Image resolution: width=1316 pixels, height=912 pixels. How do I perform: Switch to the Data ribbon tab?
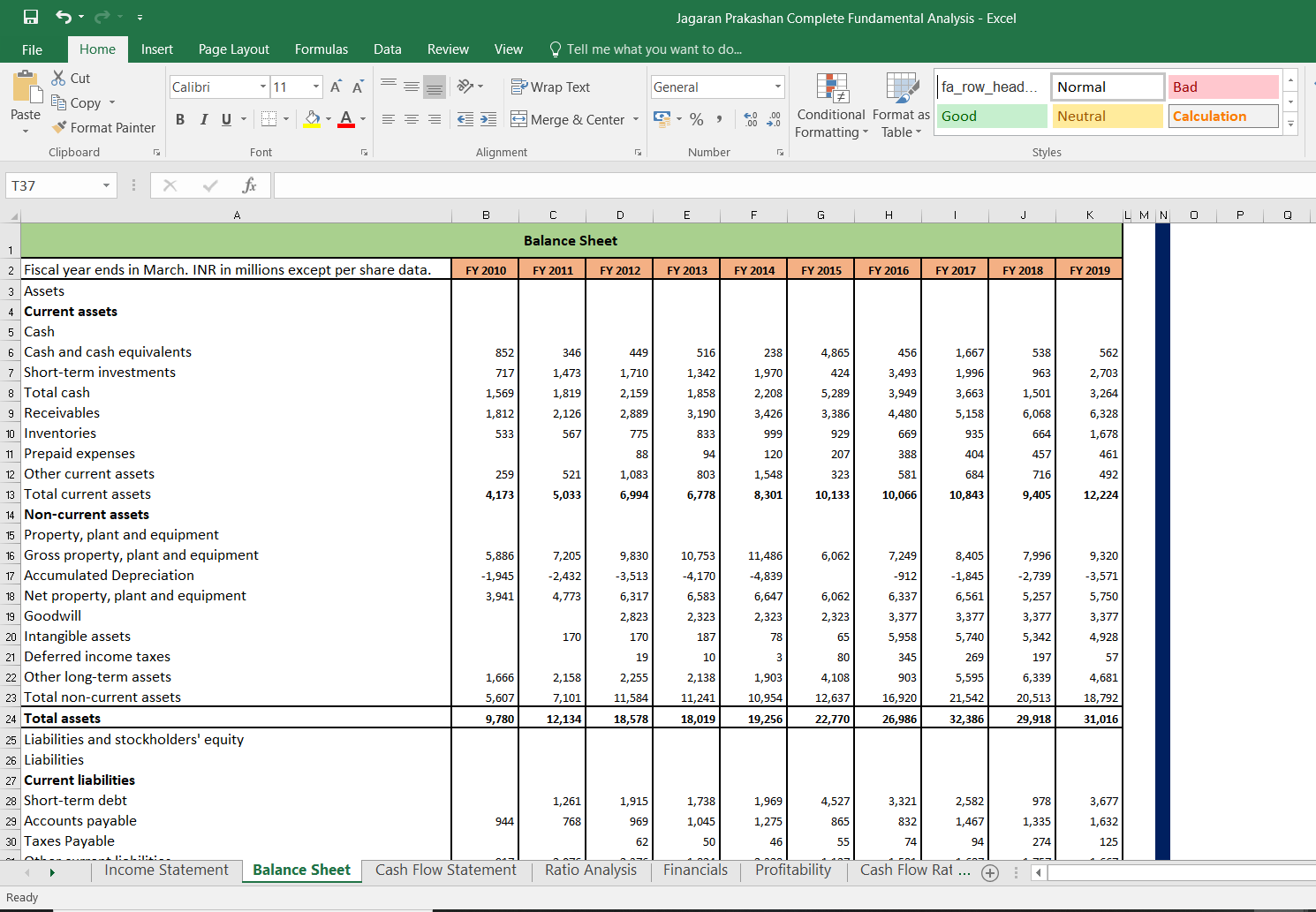coord(388,49)
